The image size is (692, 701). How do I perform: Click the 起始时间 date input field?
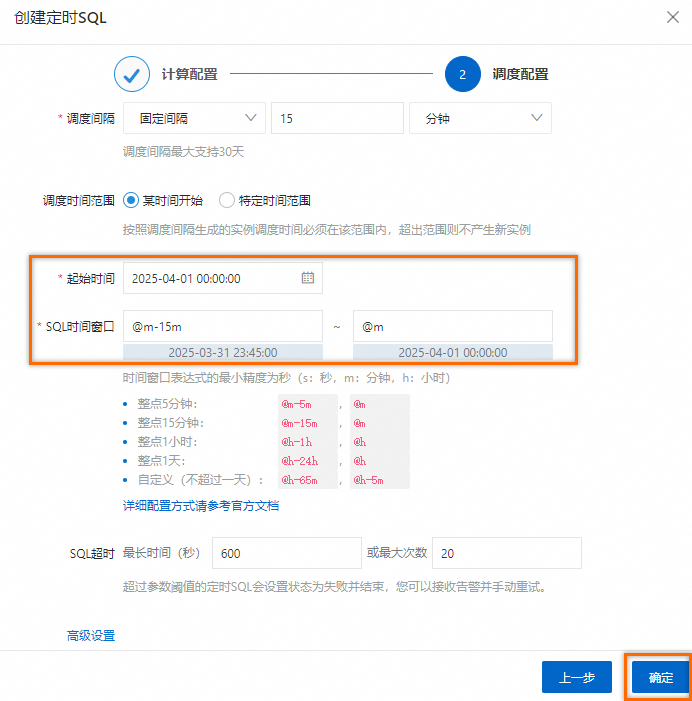click(x=223, y=278)
